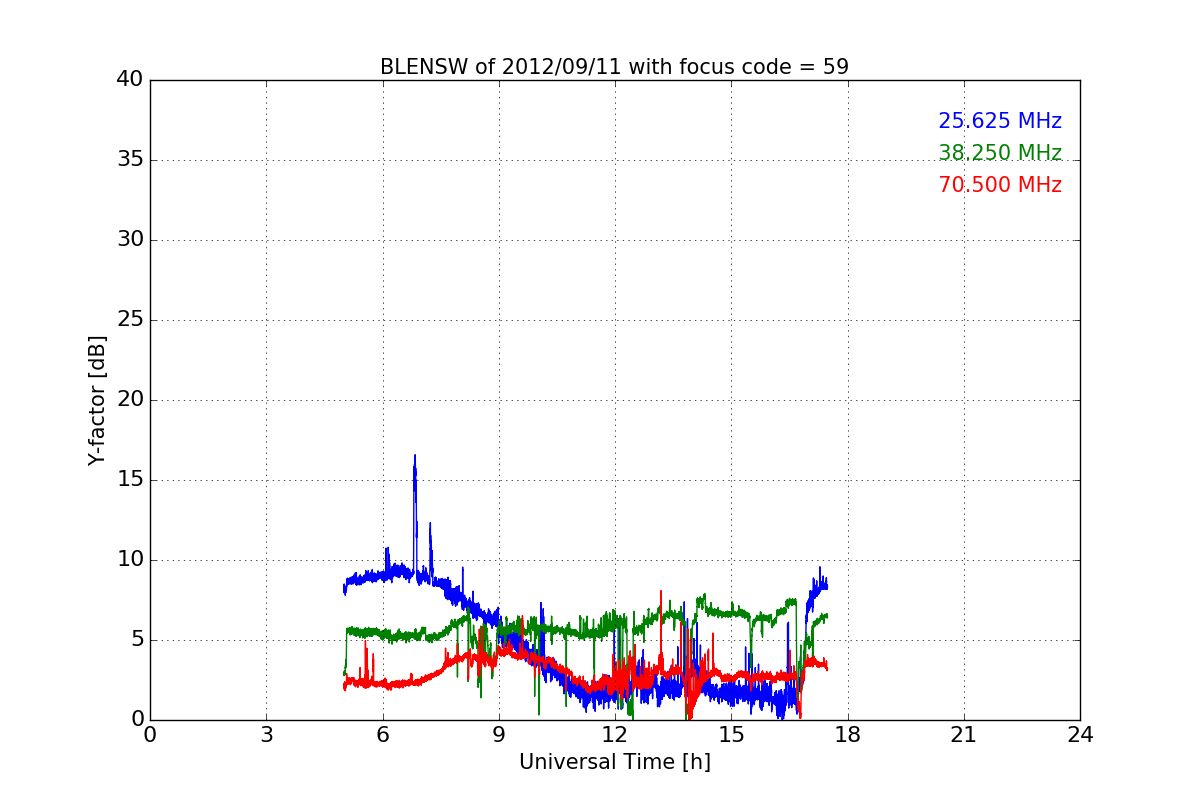Click x-axis tick label '21'
1200x800 pixels.
[x=964, y=735]
